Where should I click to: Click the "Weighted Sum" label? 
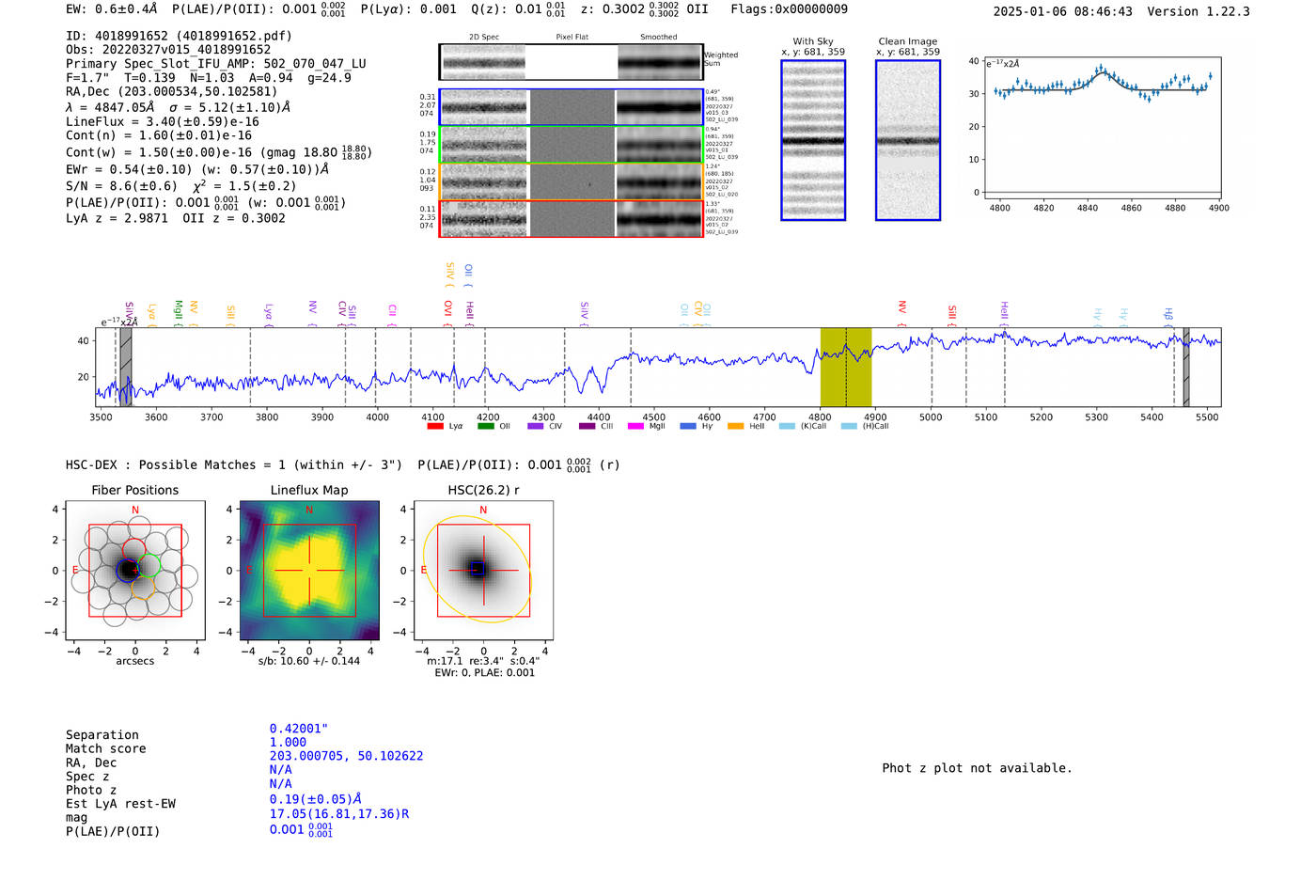coord(721,59)
